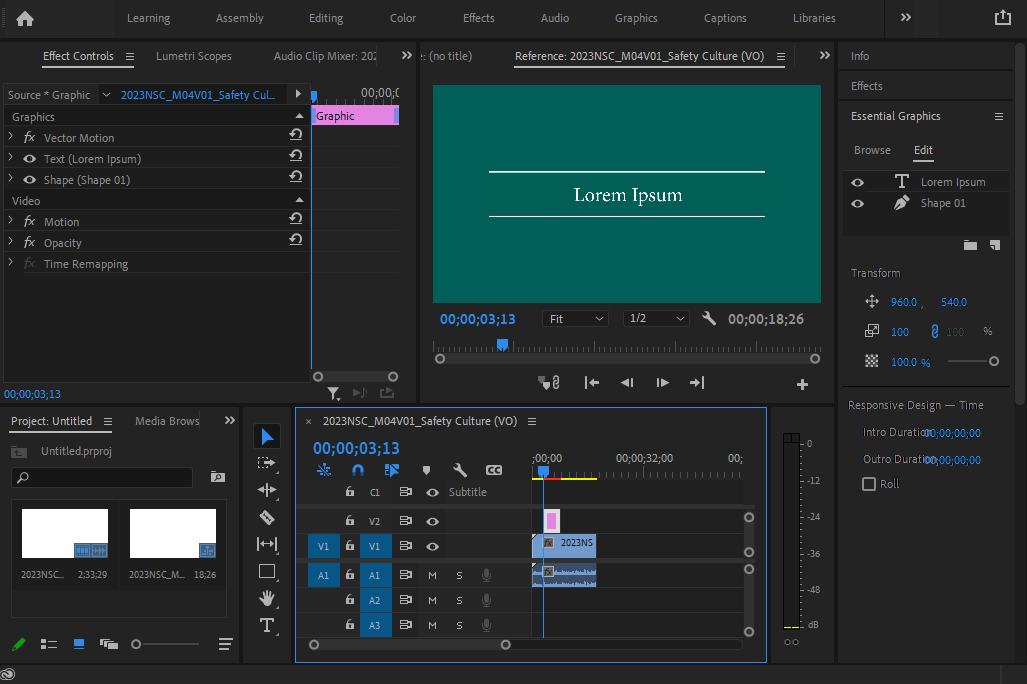Open the Fit zoom level dropdown
The height and width of the screenshot is (684, 1027).
coord(575,318)
